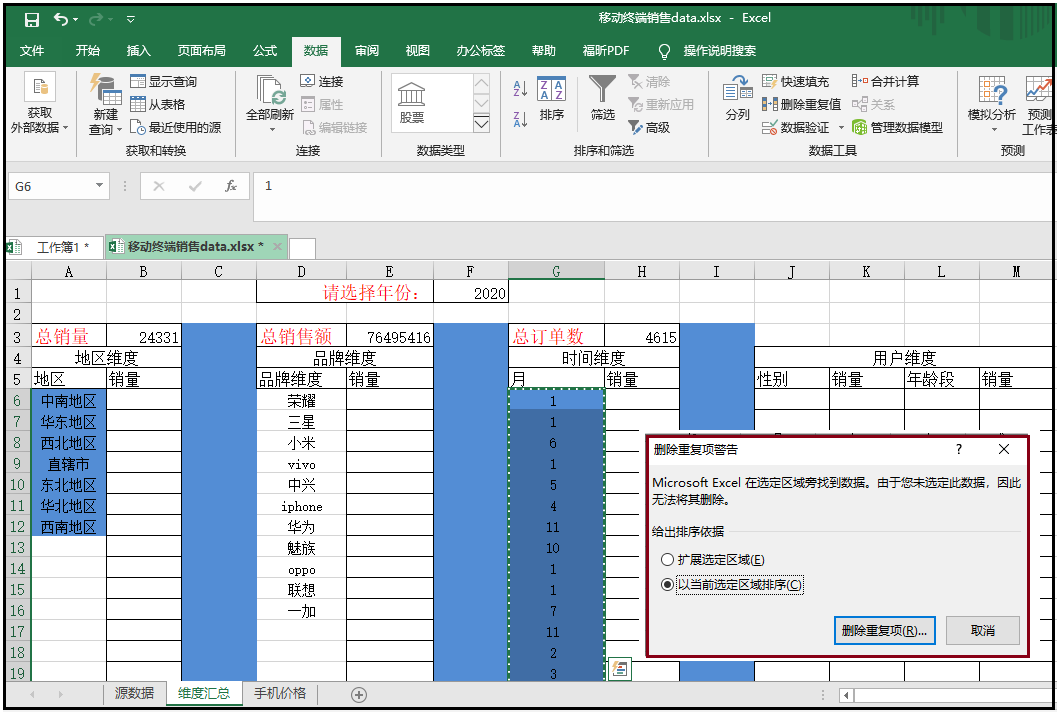Open the 办公标签 tab

[x=481, y=51]
